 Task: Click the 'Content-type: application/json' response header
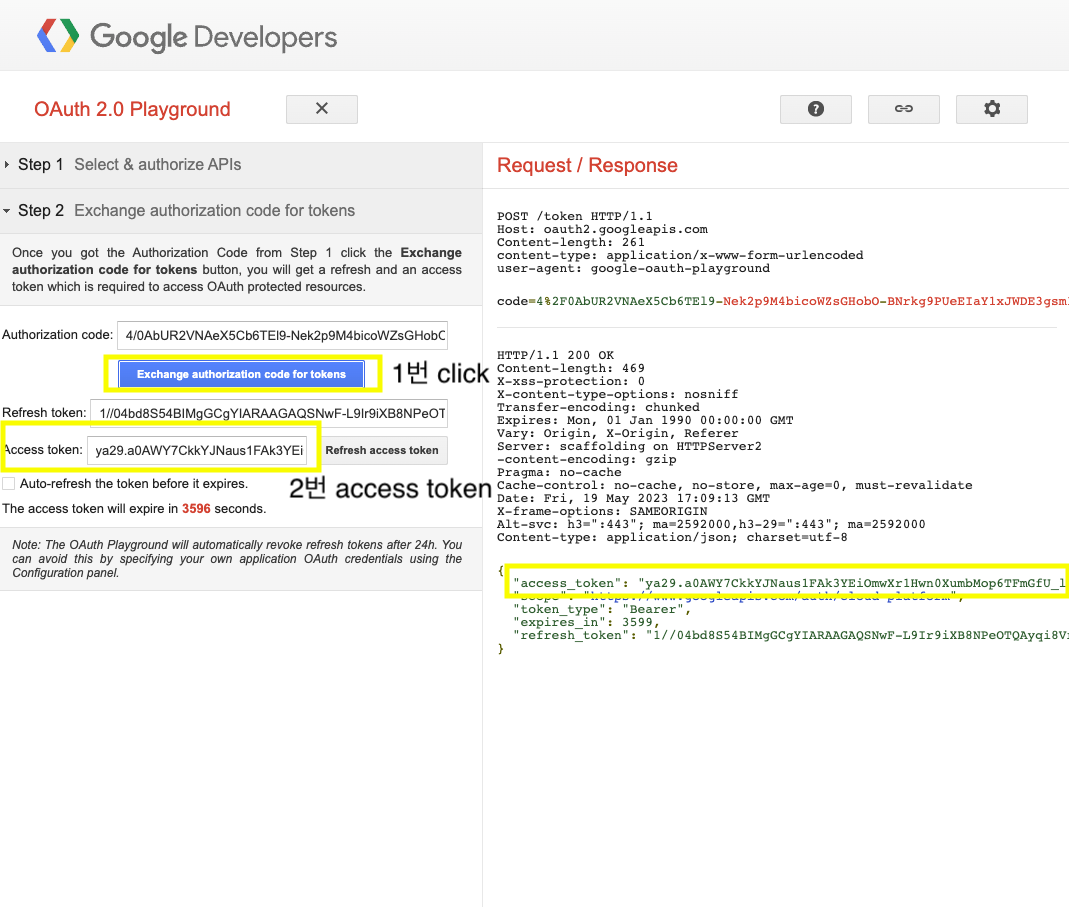click(x=672, y=537)
